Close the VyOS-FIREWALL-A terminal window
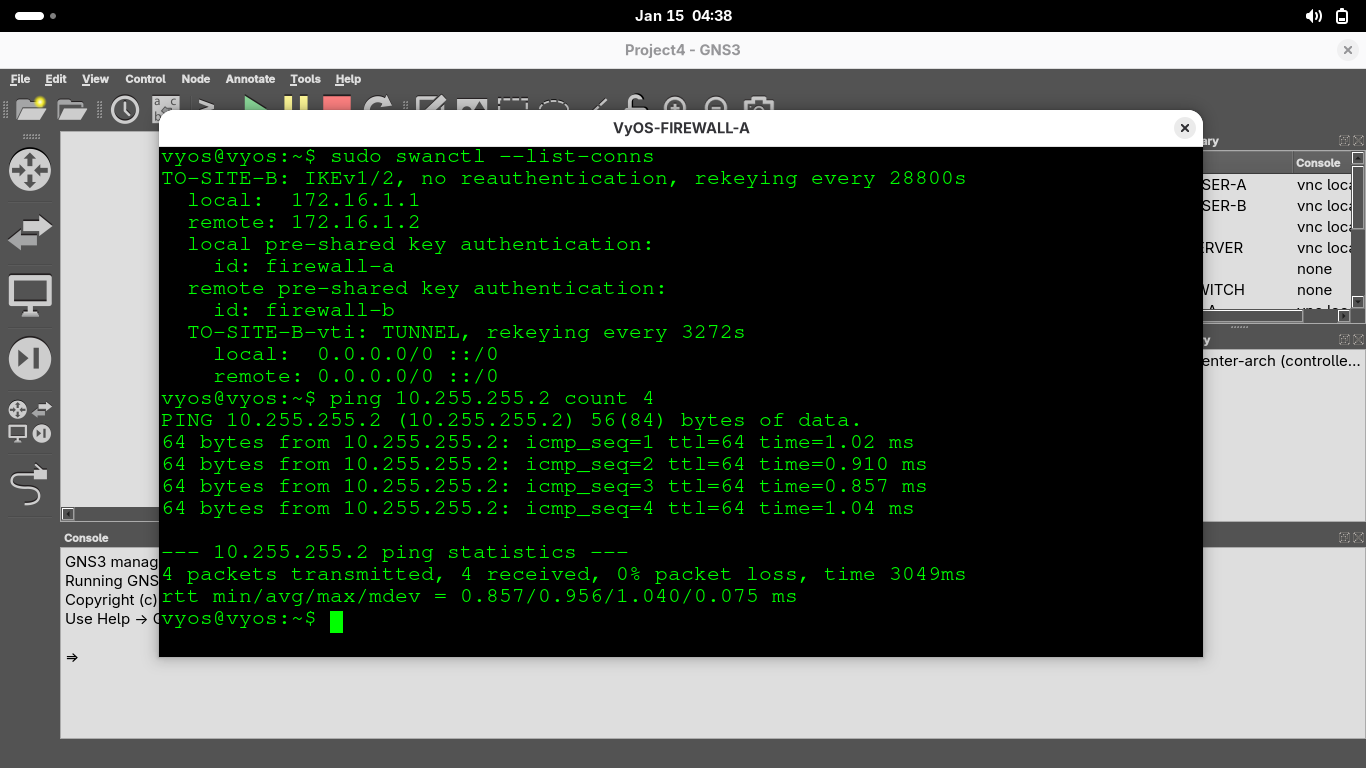Viewport: 1366px width, 768px height. coord(1184,128)
